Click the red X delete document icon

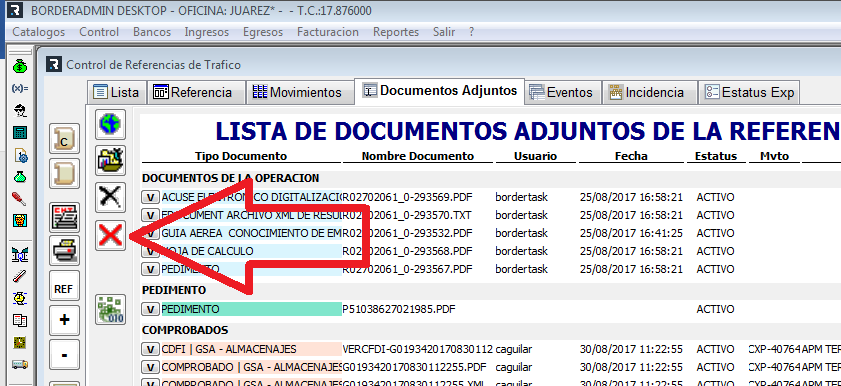click(110, 235)
